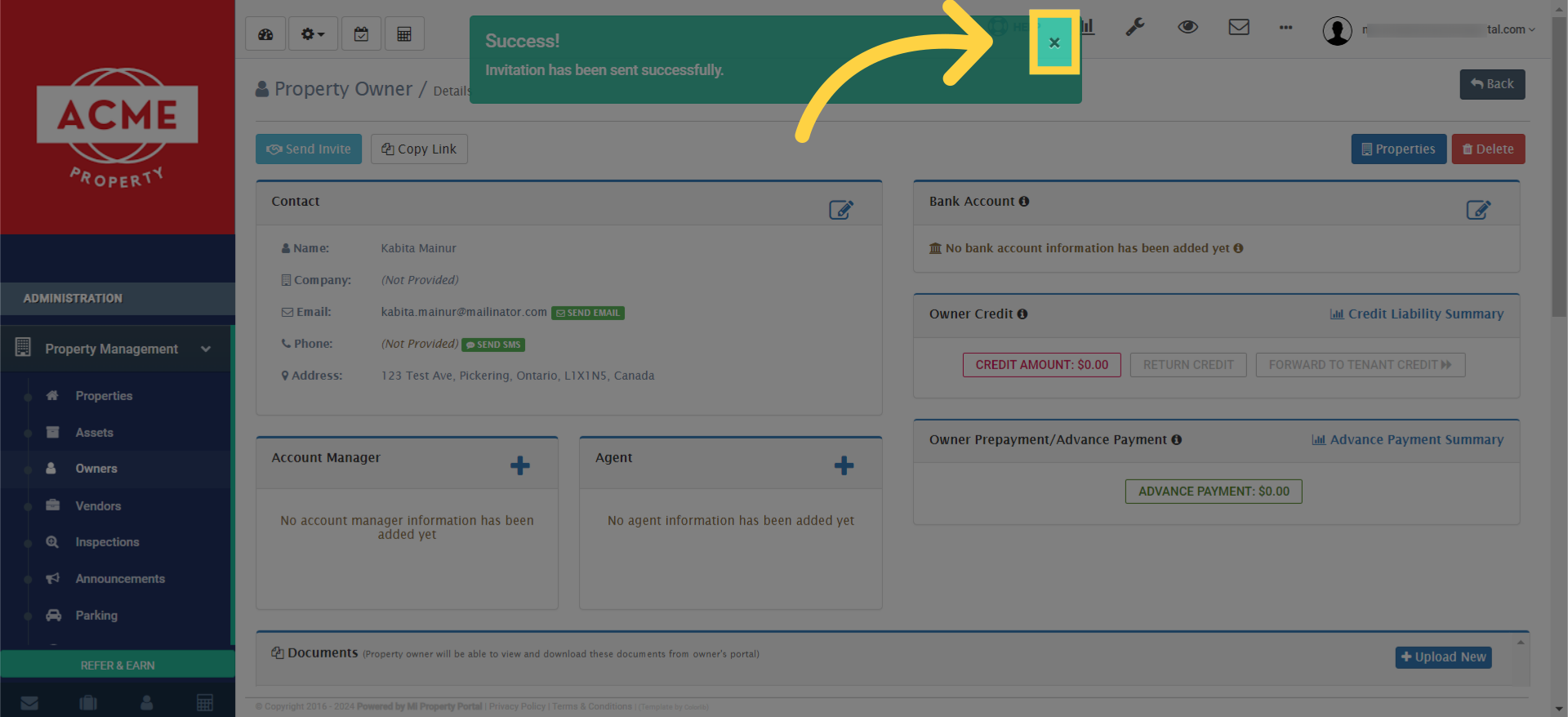Open the gear settings dropdown in toolbar
Image resolution: width=1568 pixels, height=717 pixels.
coord(313,34)
